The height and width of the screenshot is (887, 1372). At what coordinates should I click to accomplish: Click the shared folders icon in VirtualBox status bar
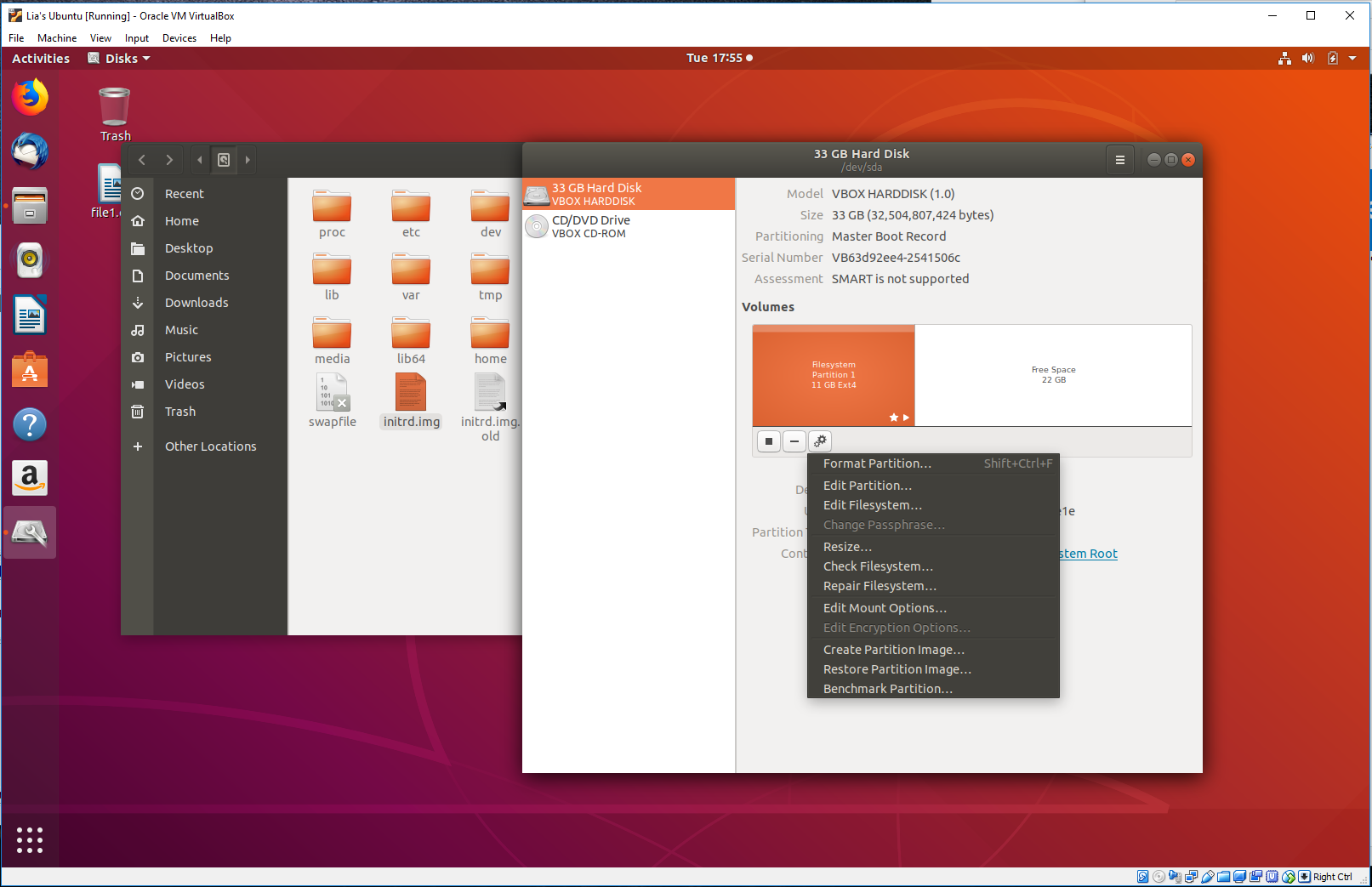tap(1224, 876)
